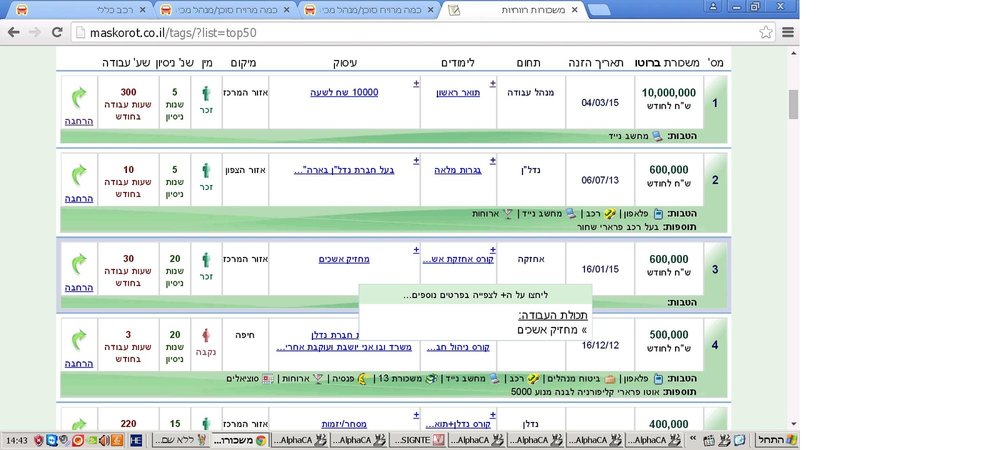Click the male gender icon in row 2
The height and width of the screenshot is (450, 1000).
tap(206, 171)
